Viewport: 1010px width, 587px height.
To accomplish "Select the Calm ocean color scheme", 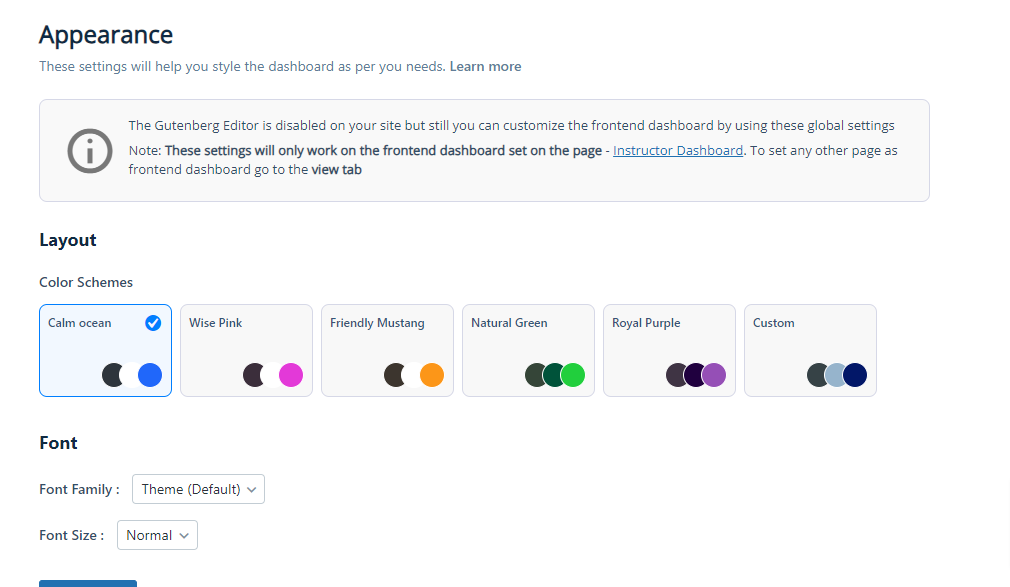I will (105, 350).
